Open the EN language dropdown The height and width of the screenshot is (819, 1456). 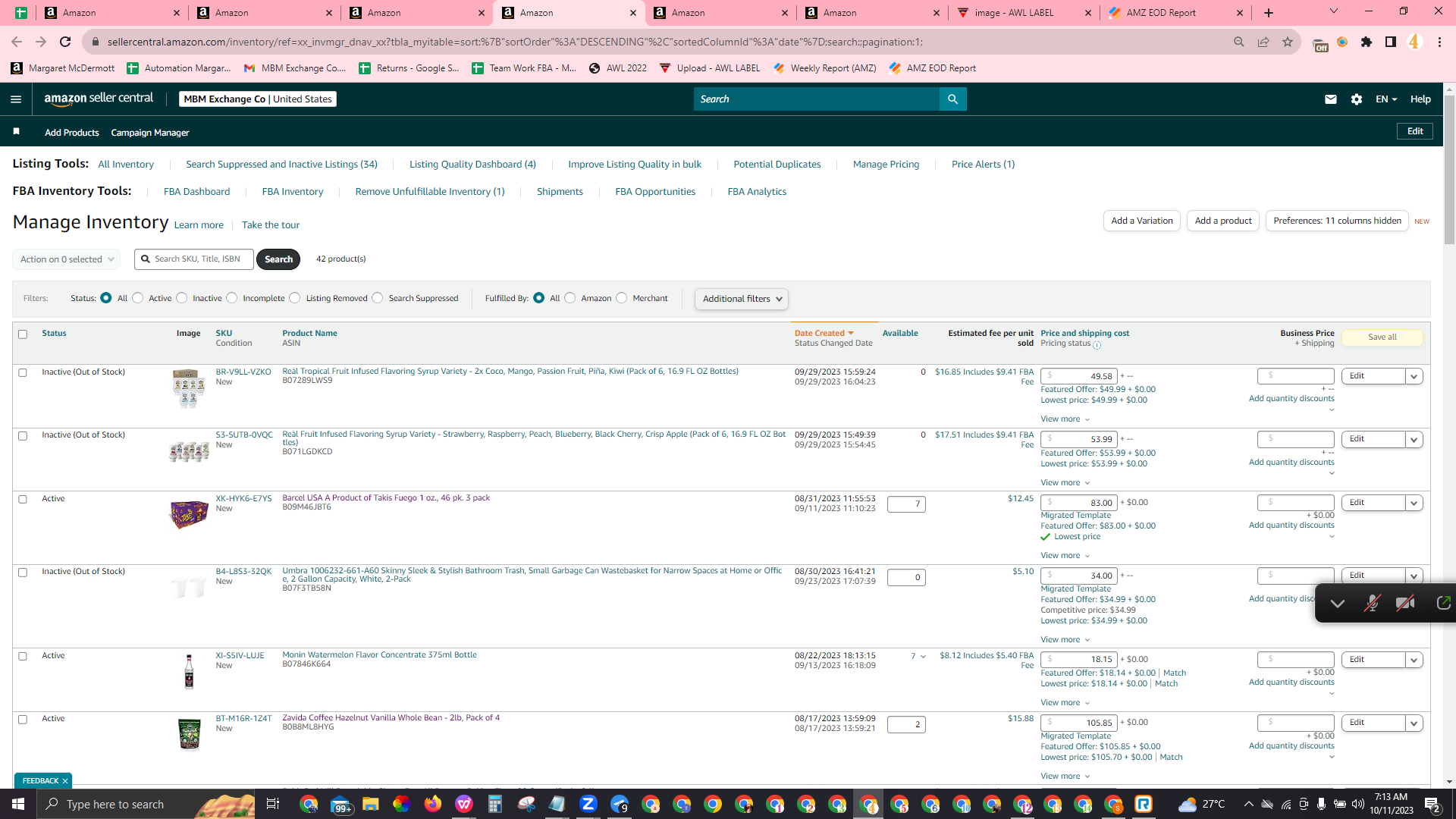point(1386,99)
